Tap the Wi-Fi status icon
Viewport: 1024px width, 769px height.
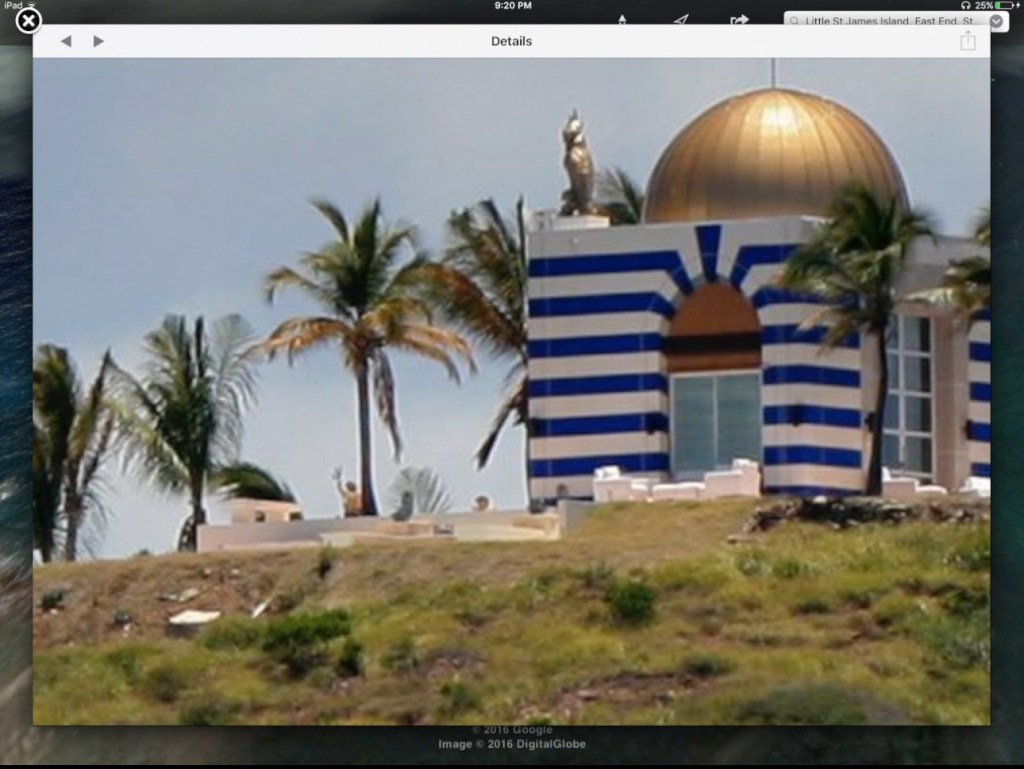[30, 5]
